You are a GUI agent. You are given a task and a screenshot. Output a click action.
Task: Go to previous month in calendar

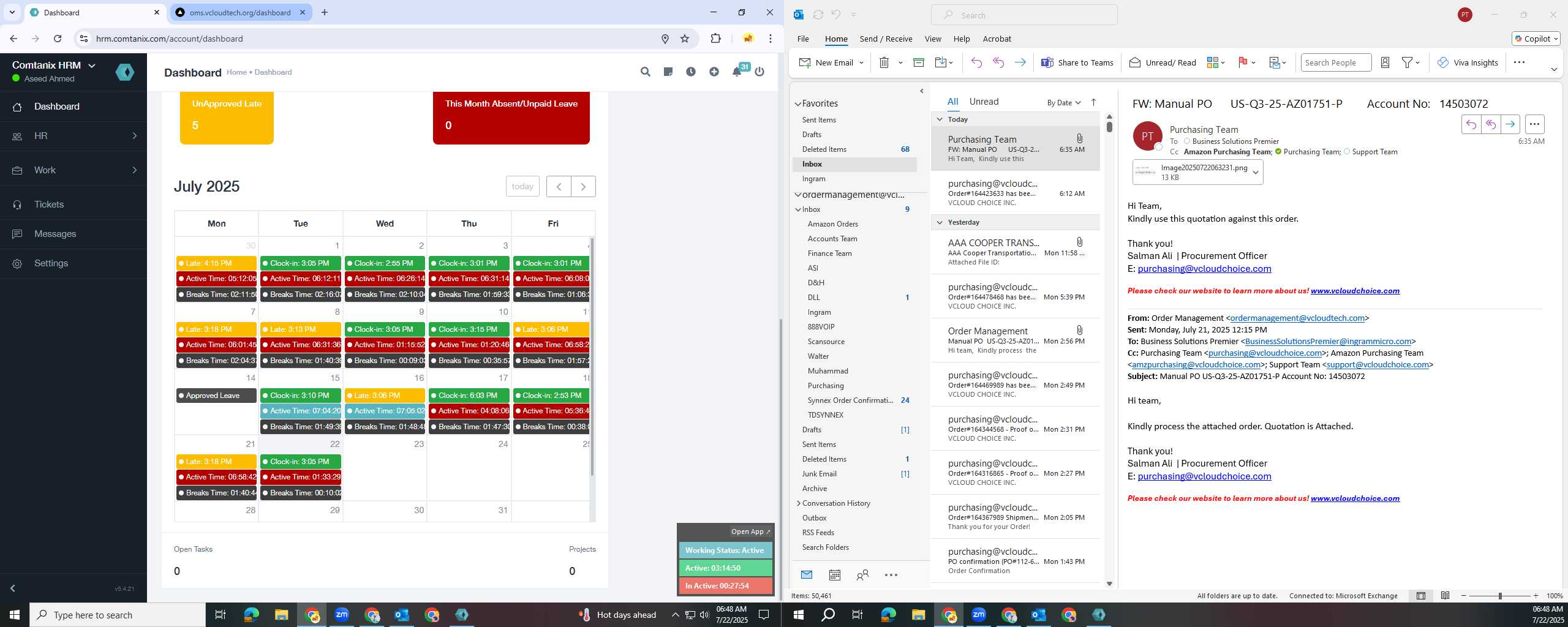pyautogui.click(x=559, y=187)
